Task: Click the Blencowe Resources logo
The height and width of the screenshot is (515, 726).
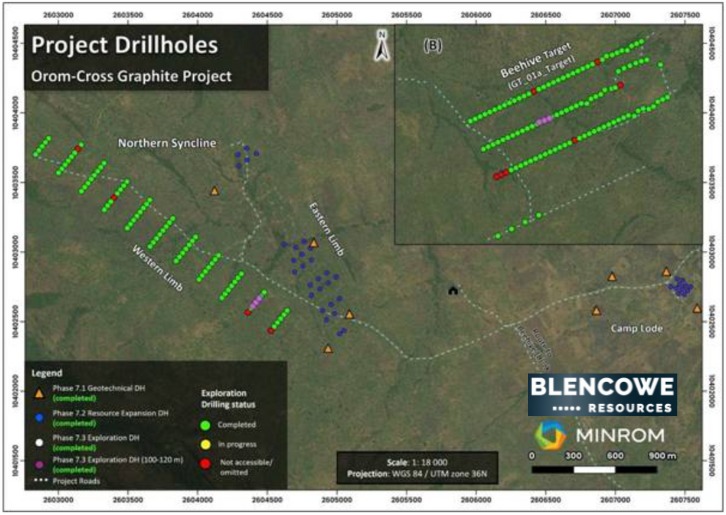Action: [602, 395]
